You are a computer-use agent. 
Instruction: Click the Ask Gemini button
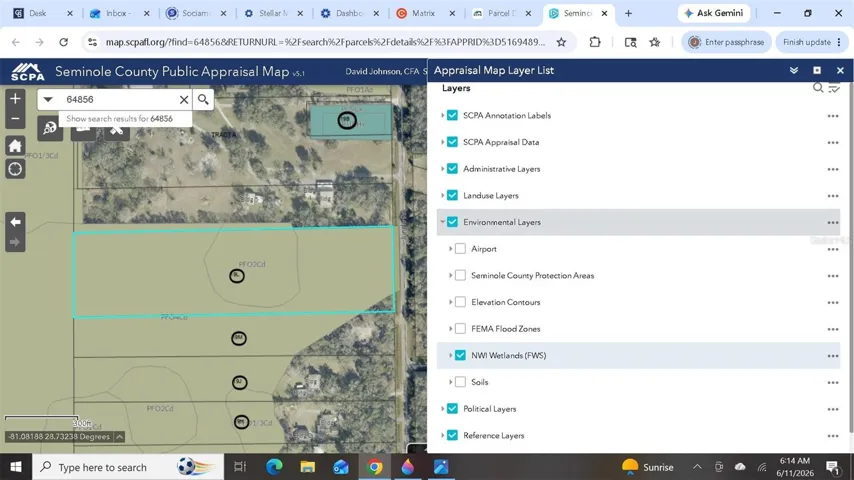(x=713, y=13)
